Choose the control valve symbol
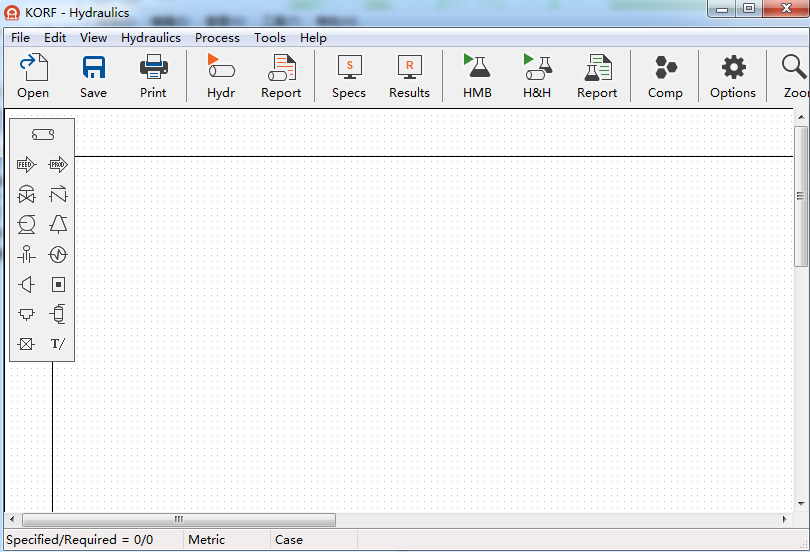 coord(27,195)
